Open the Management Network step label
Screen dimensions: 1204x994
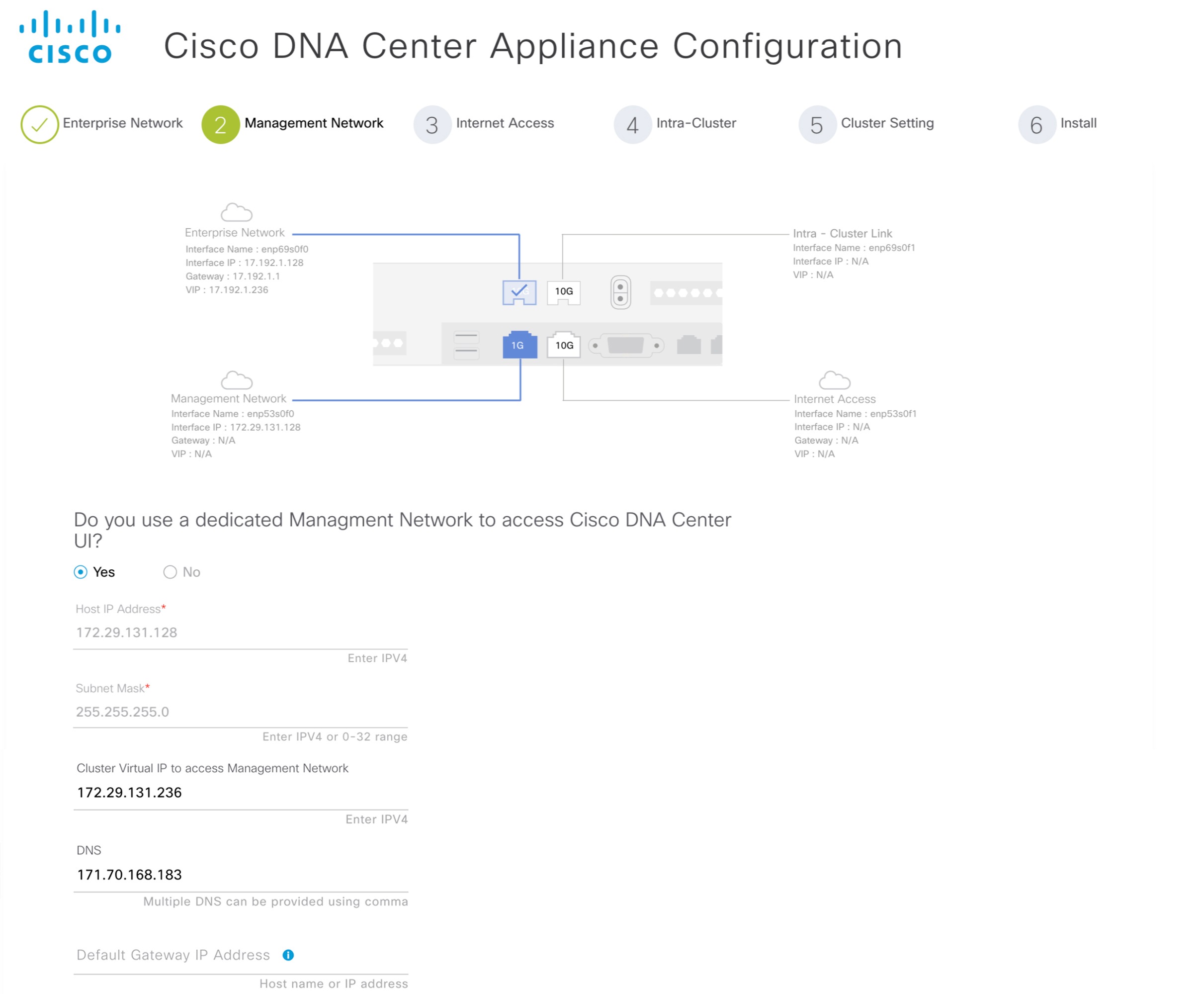314,122
